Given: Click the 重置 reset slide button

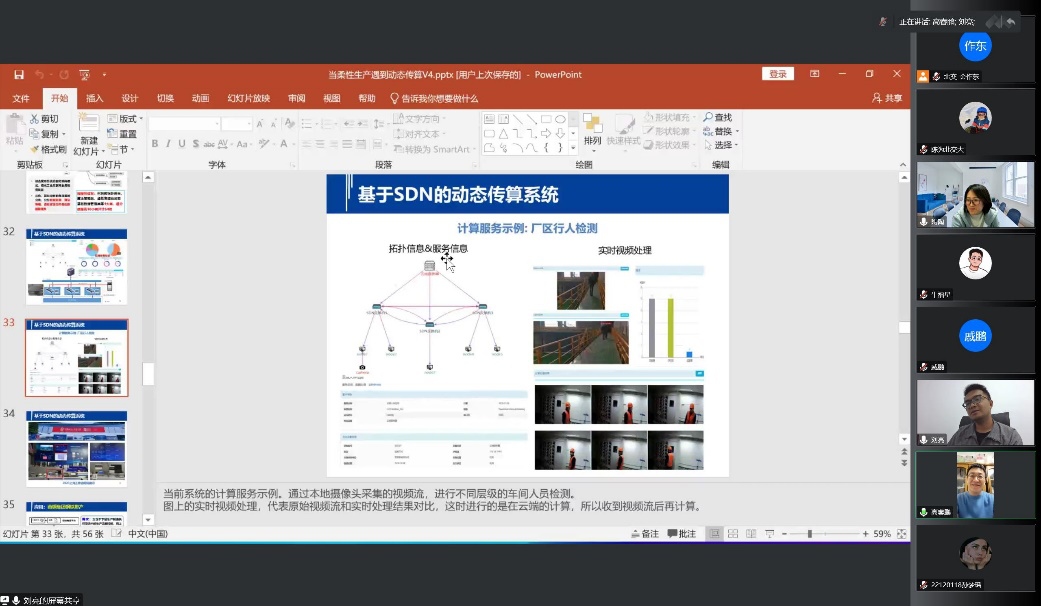Looking at the screenshot, I should (x=122, y=134).
